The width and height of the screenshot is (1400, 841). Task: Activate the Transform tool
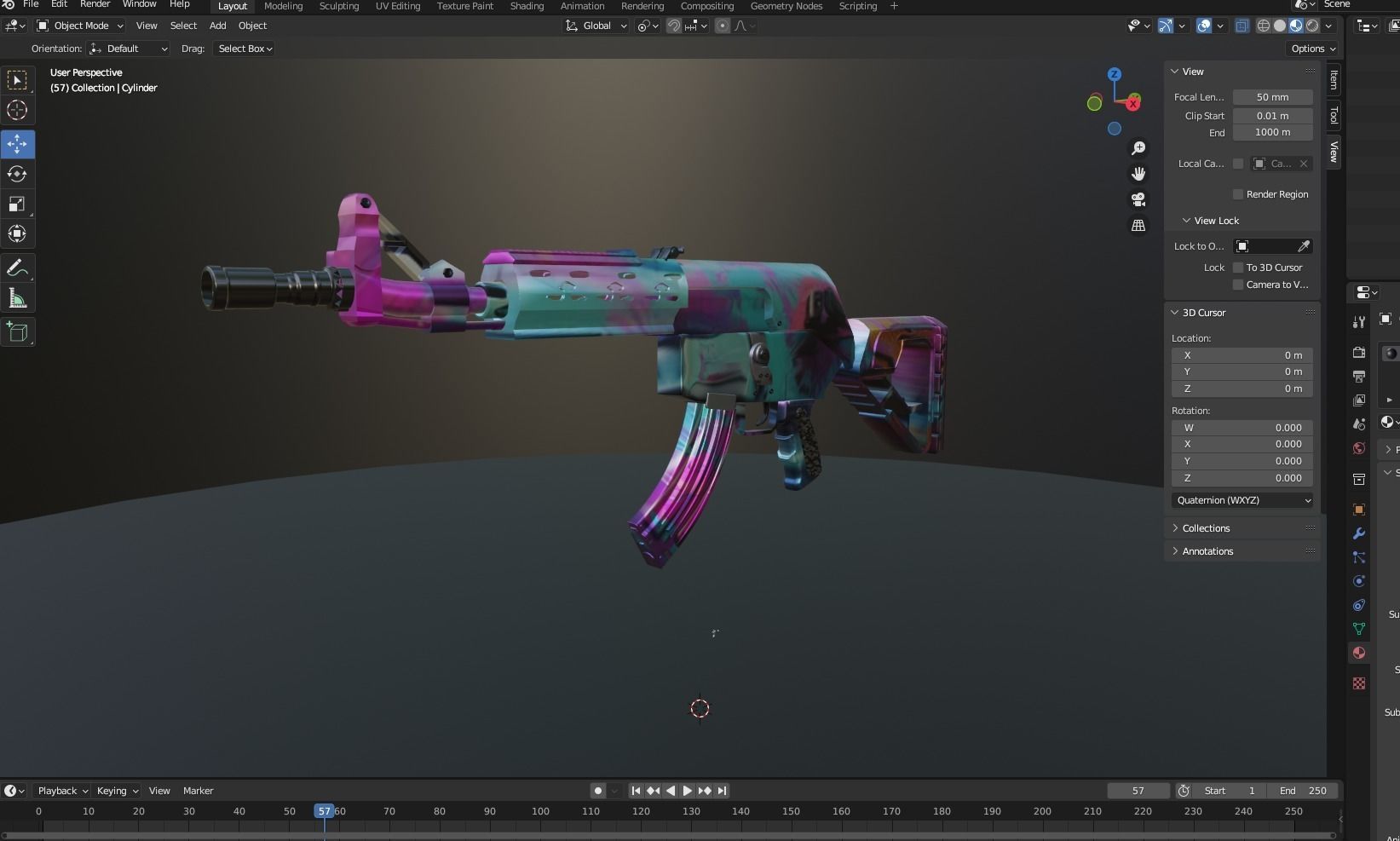pyautogui.click(x=17, y=233)
